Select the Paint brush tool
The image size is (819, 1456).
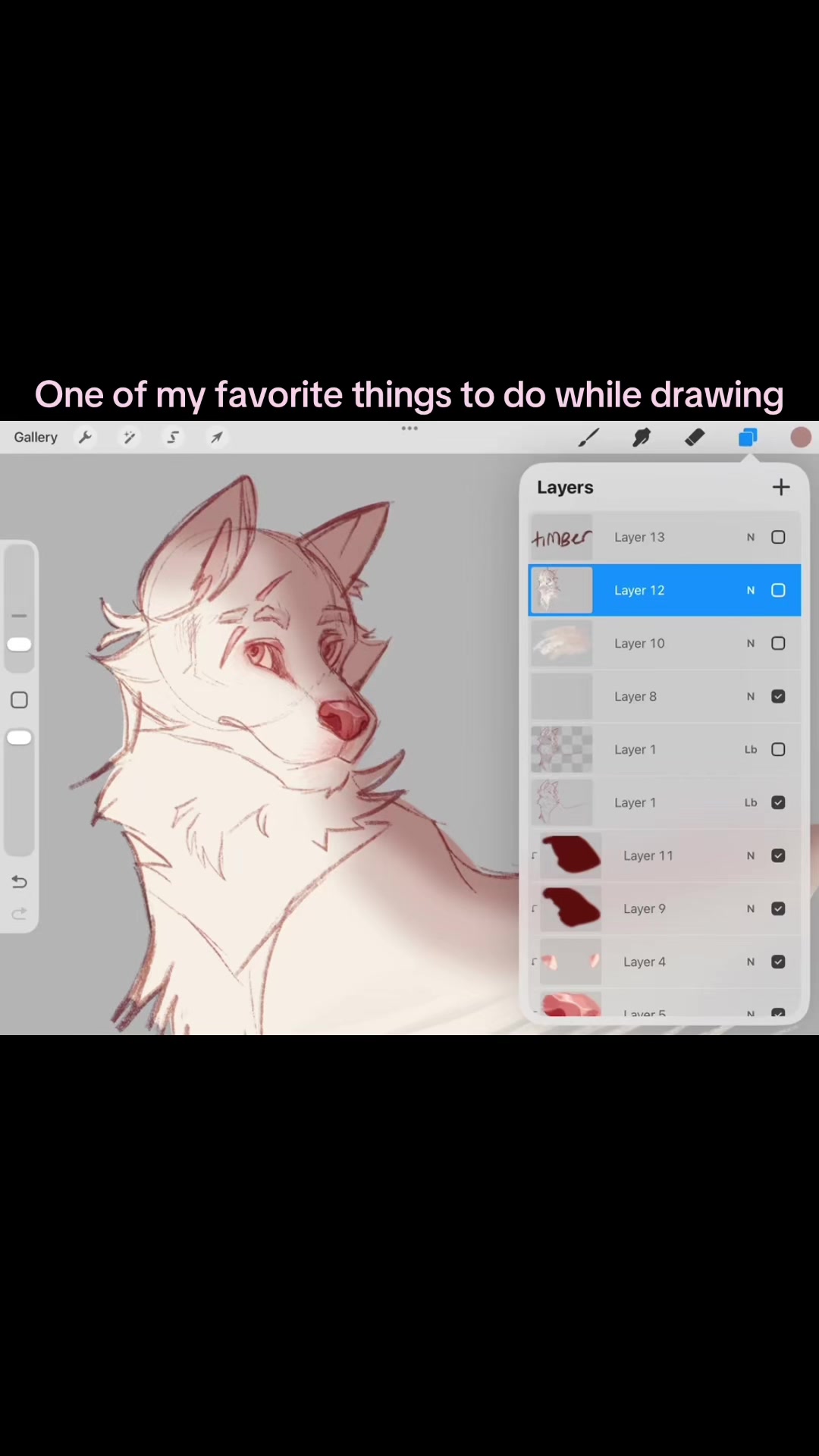pyautogui.click(x=588, y=438)
